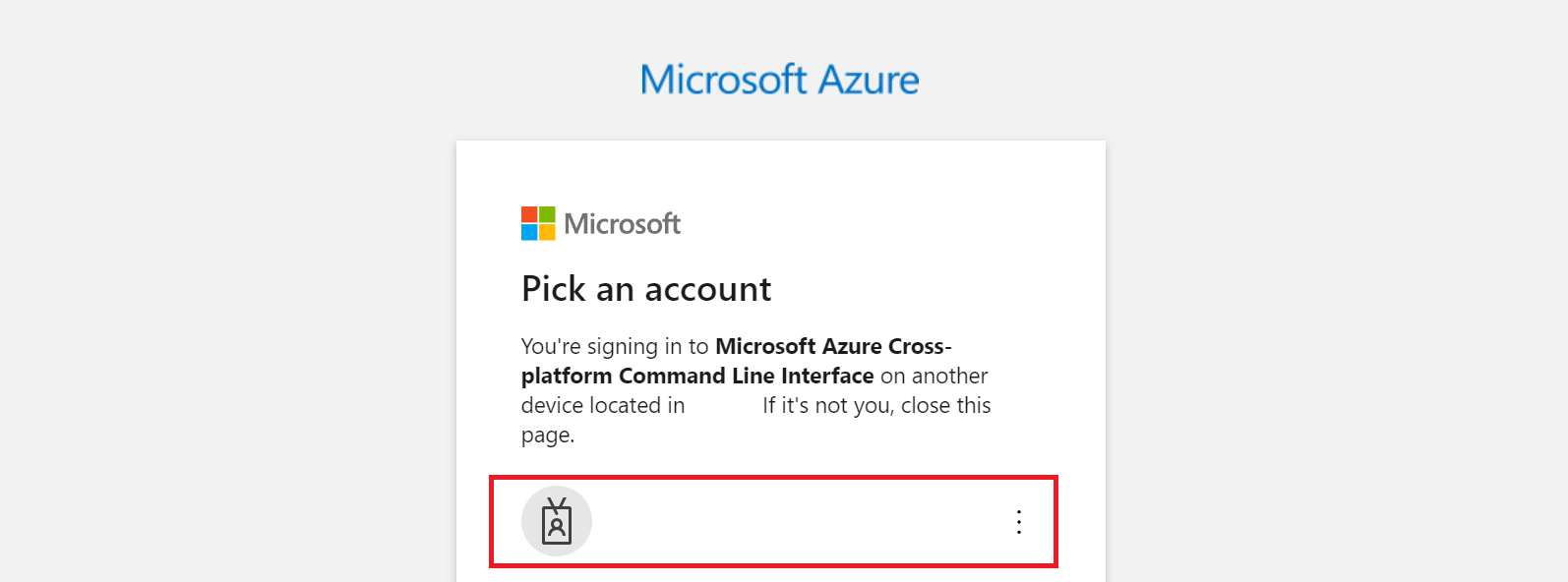The width and height of the screenshot is (1568, 582).
Task: Click the "Pick an account" heading
Action: point(646,289)
